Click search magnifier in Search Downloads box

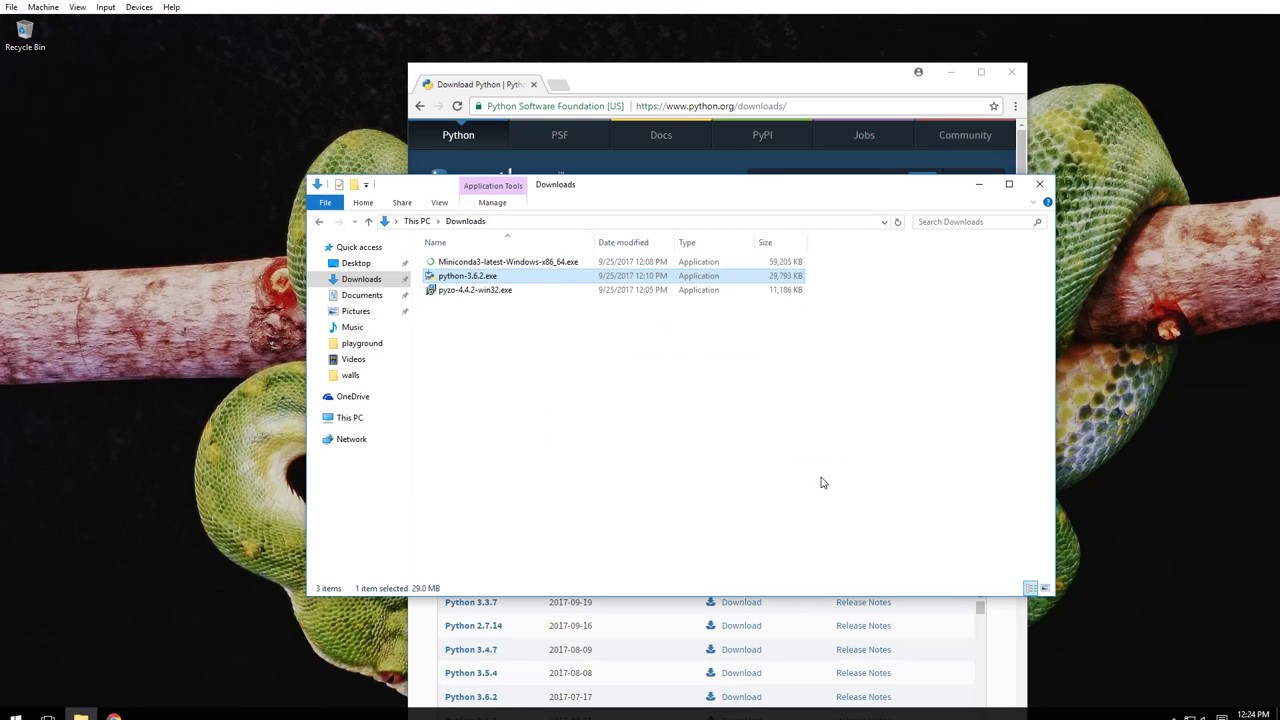[x=1037, y=222]
